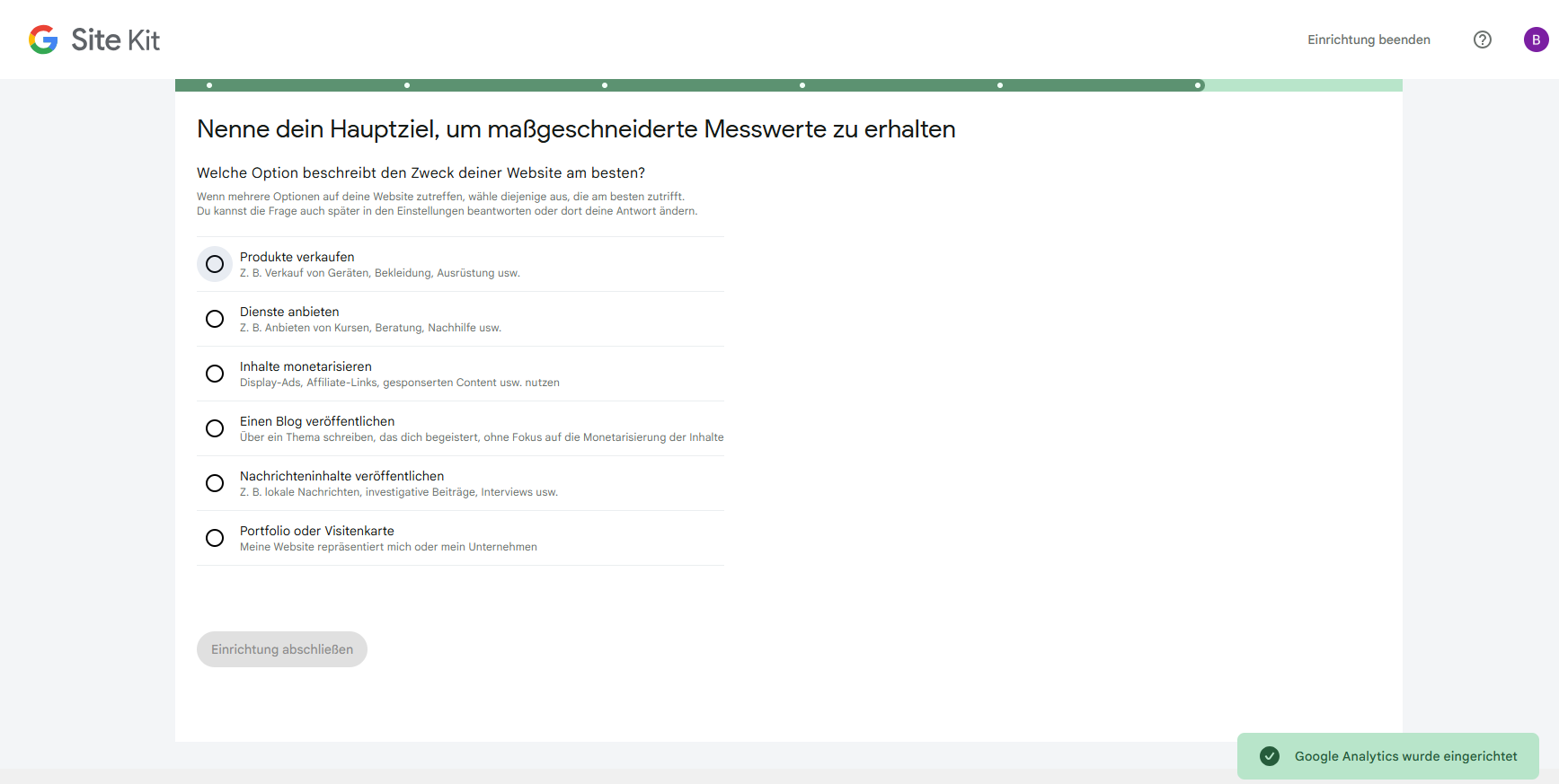Click the Einrichtung abschließen button
The height and width of the screenshot is (784, 1559).
[x=282, y=649]
